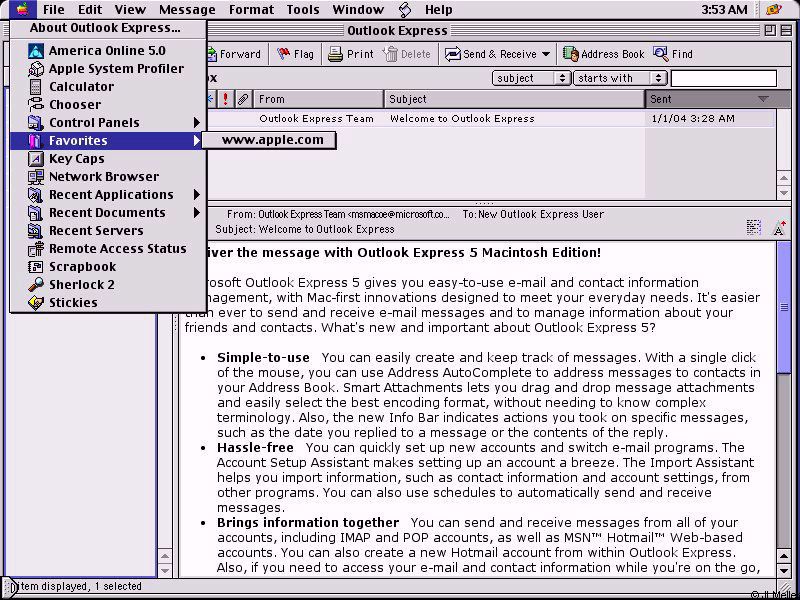
Task: Expand the Send & Receive dropdown arrow
Action: coord(546,54)
